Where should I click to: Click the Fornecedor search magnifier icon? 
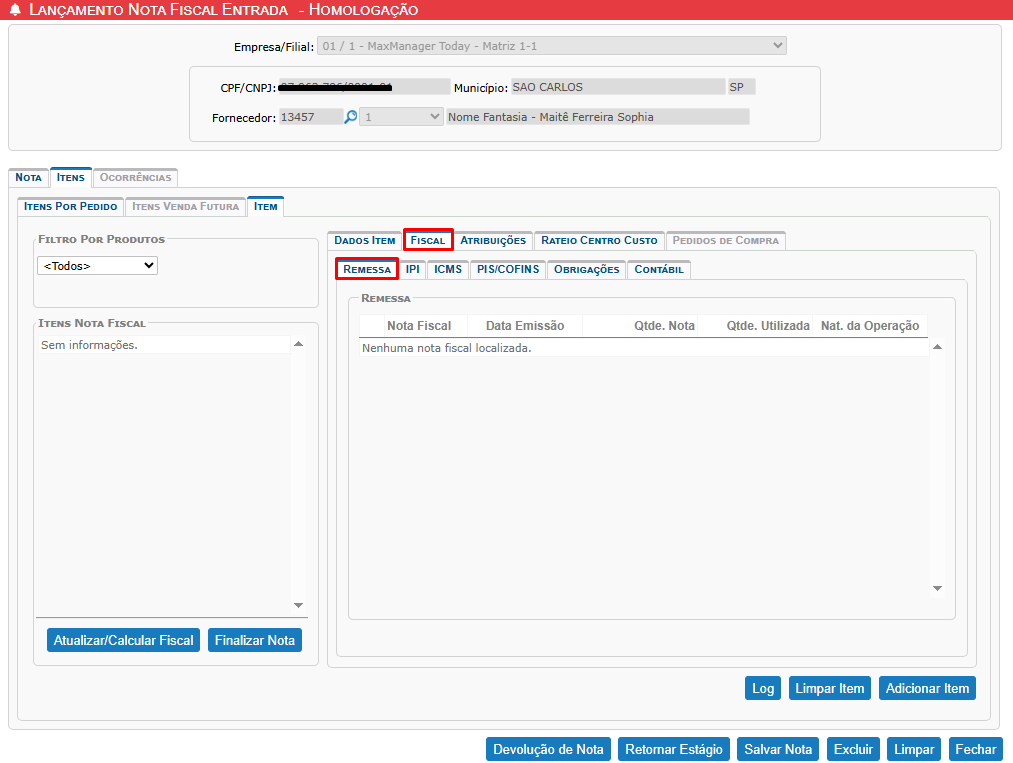point(351,117)
